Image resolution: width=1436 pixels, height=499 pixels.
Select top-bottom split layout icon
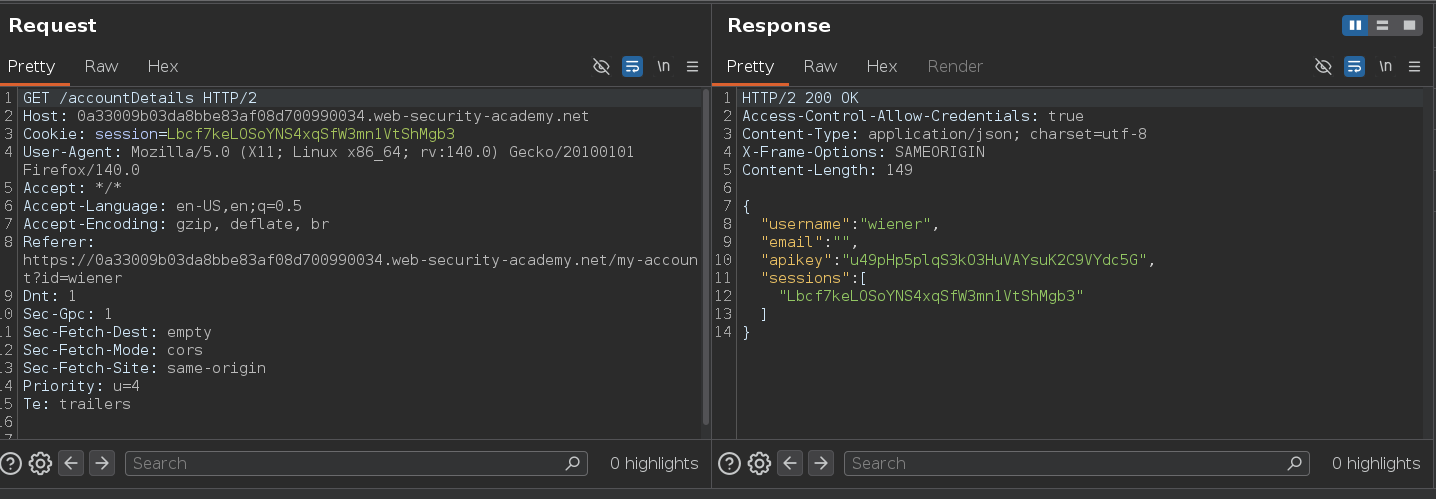click(1383, 25)
